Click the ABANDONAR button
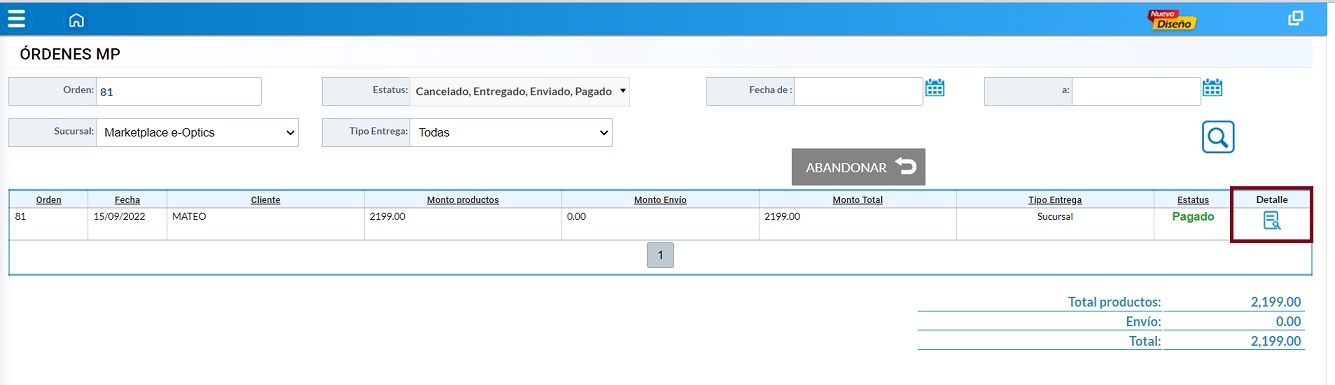This screenshot has width=1335, height=385. [x=858, y=167]
